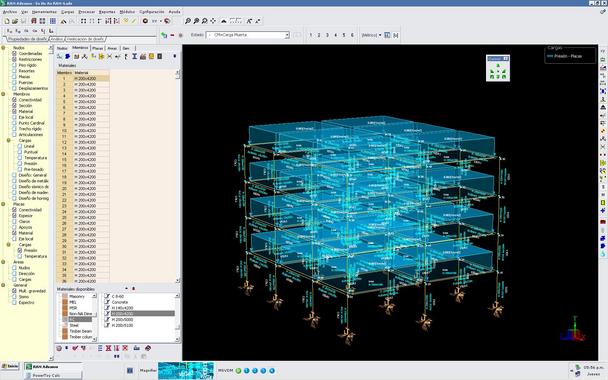Click the Open folder icon in toolbar

(x=15, y=21)
